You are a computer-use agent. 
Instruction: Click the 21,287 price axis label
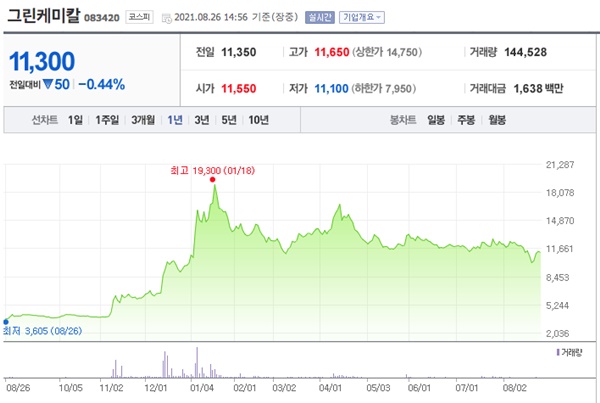pyautogui.click(x=560, y=165)
